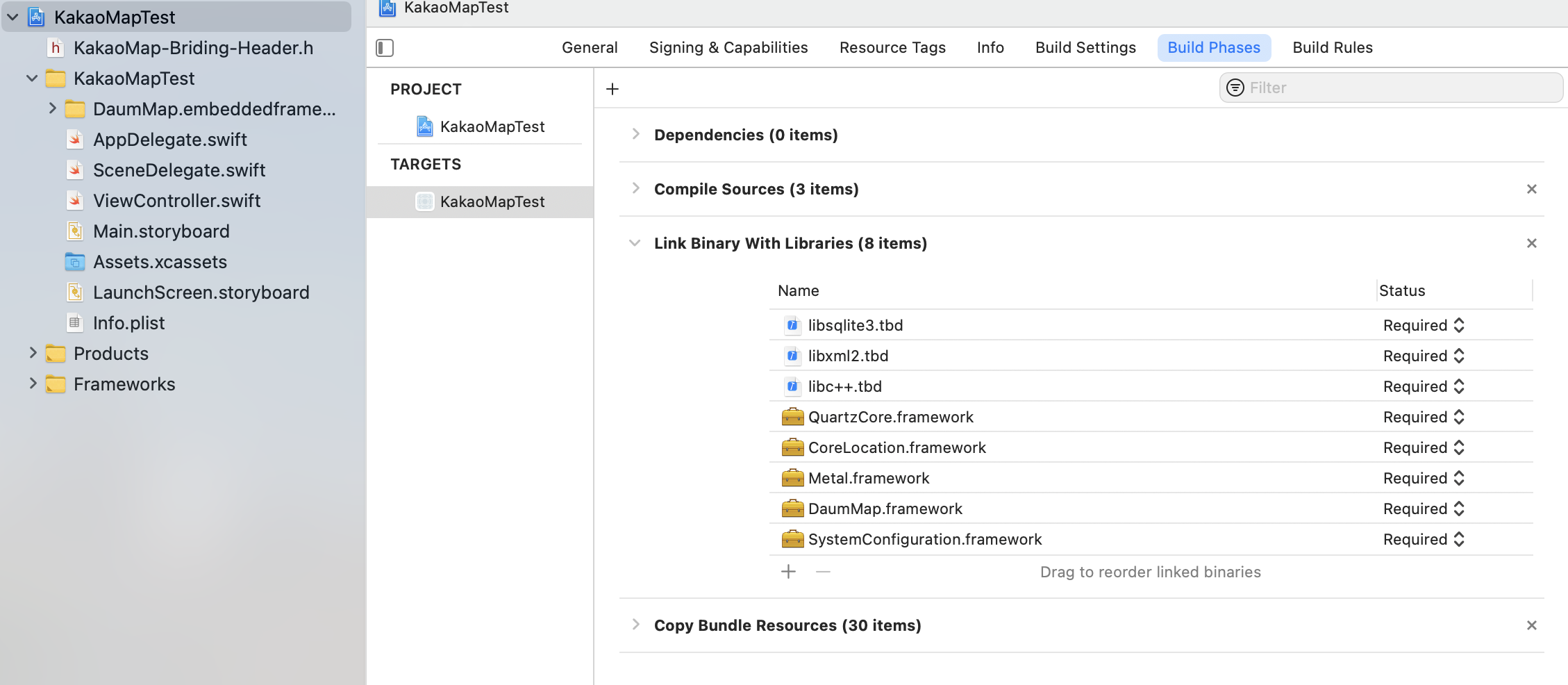Expand the Copy Bundle Resources phase
Viewport: 1568px width, 685px height.
(x=635, y=625)
